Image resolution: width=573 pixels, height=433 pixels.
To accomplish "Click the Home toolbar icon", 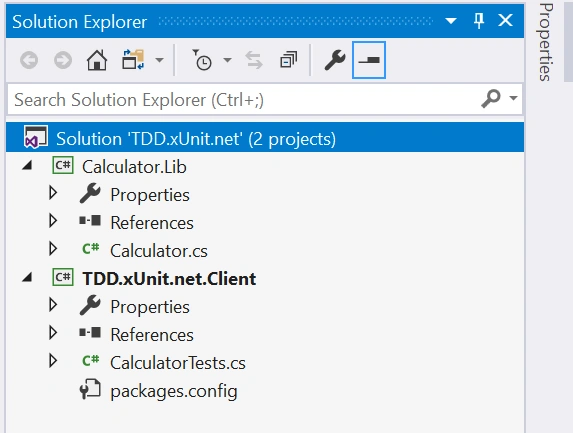I will coord(97,60).
